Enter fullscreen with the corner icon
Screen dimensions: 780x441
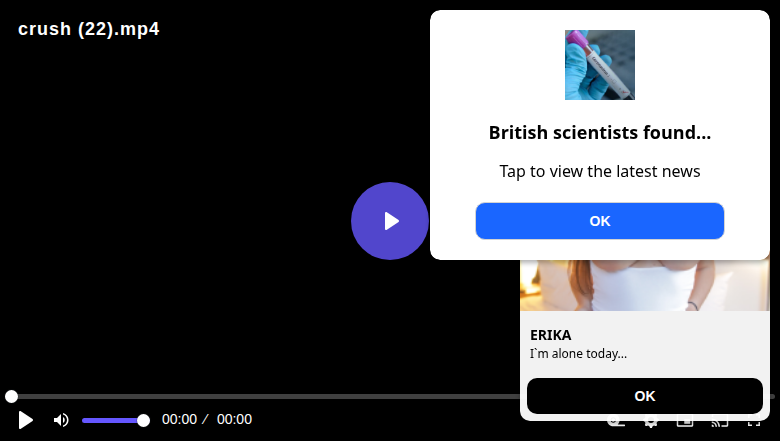pos(754,424)
